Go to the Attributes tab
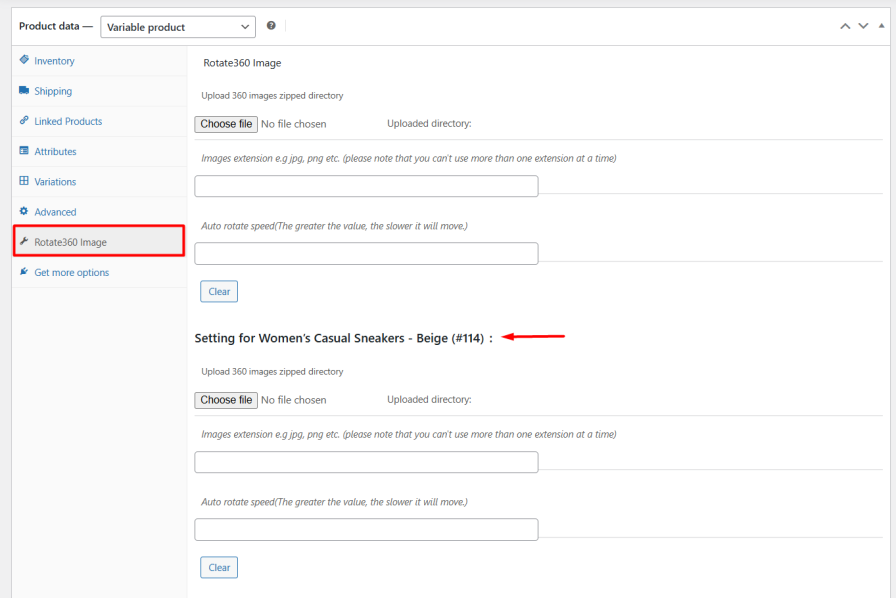 pos(99,152)
